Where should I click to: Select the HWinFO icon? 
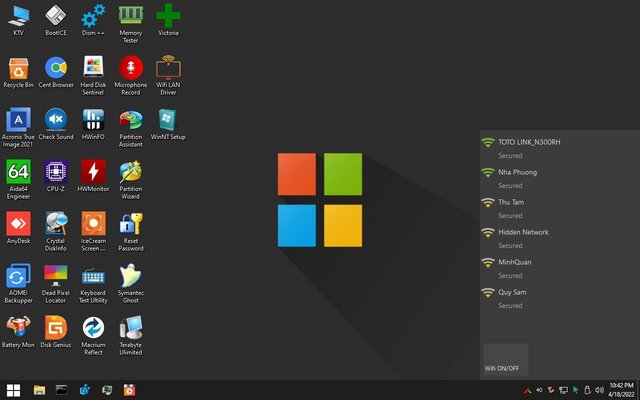tap(93, 124)
